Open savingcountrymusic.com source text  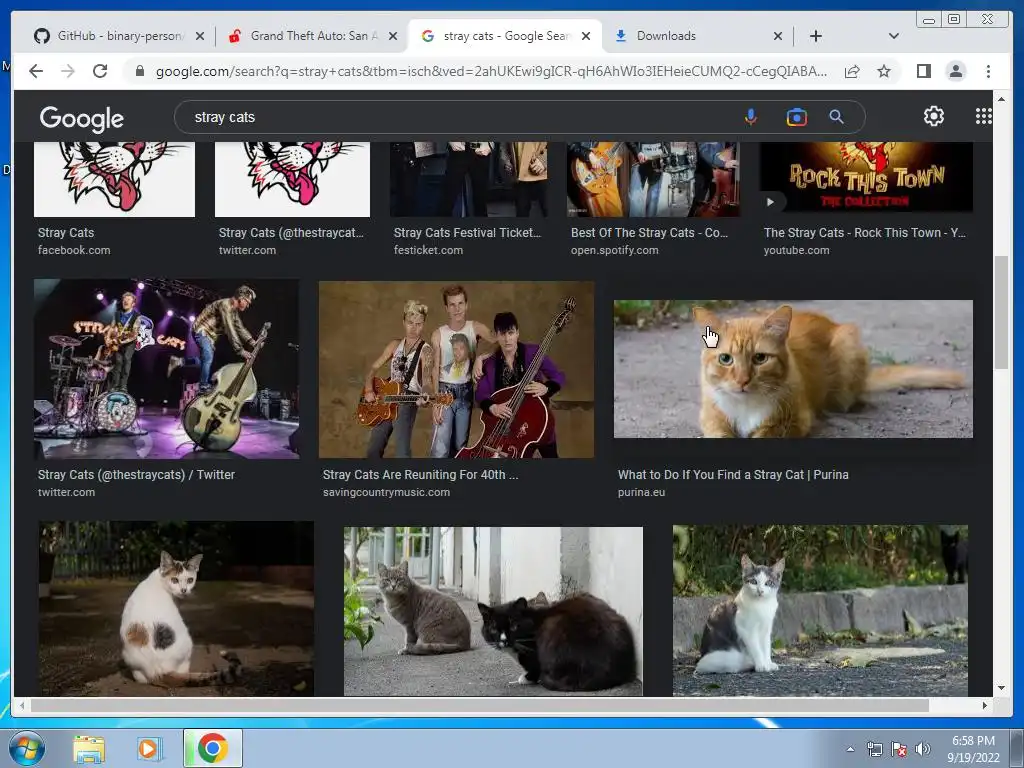click(x=386, y=492)
